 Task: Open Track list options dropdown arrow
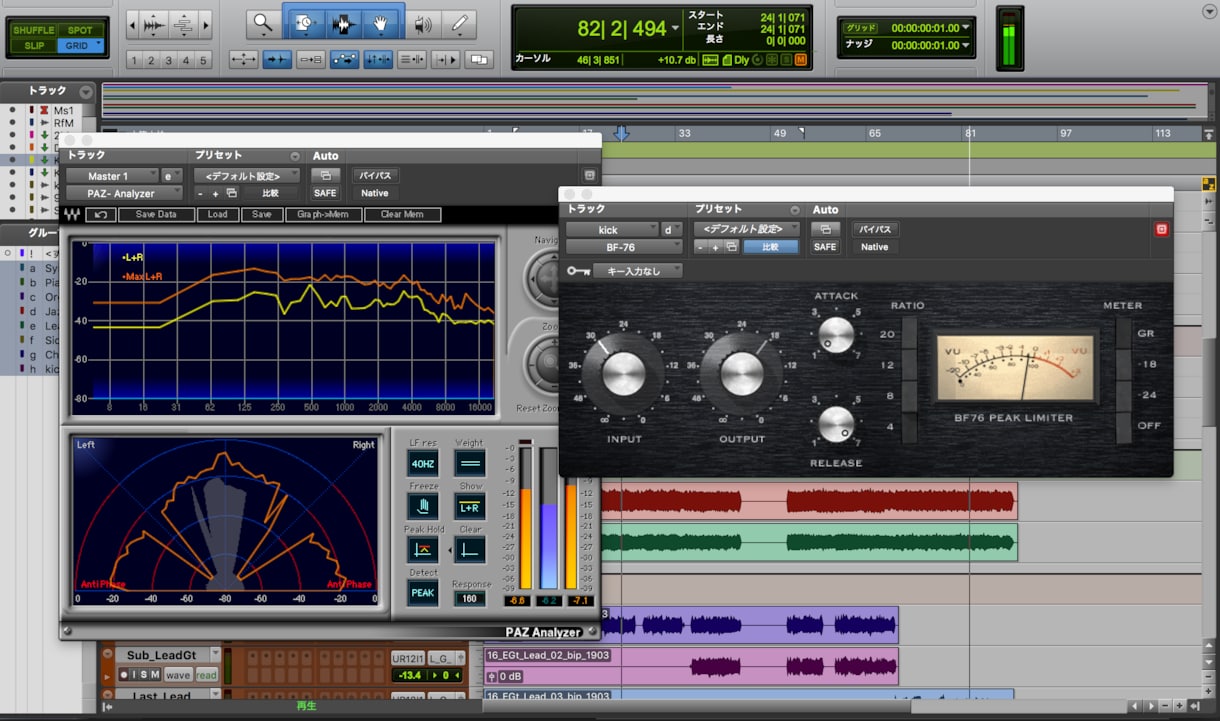click(86, 92)
